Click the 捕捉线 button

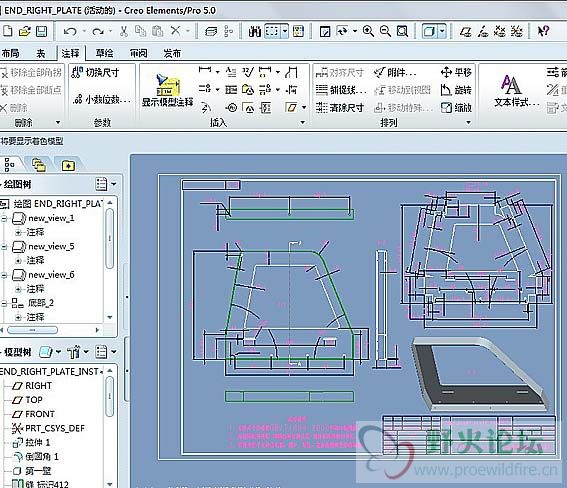click(x=341, y=90)
